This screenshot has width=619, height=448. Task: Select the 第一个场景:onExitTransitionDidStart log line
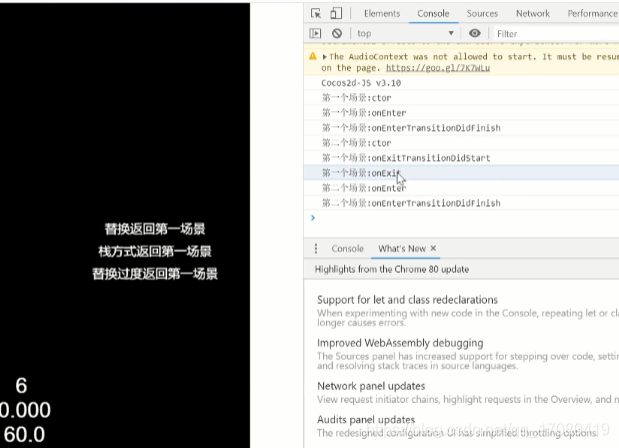[461, 158]
